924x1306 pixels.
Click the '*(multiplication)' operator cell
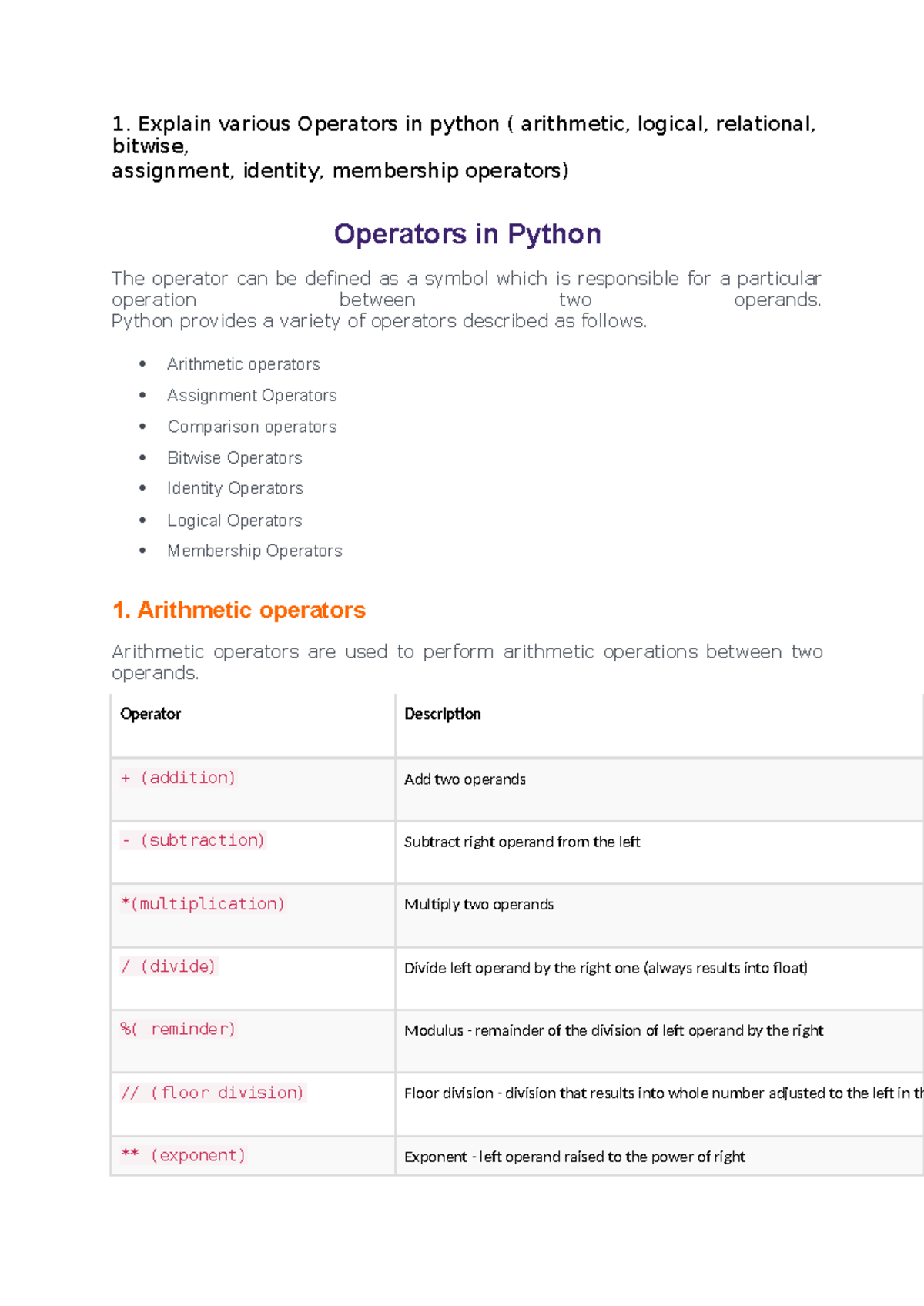click(203, 903)
